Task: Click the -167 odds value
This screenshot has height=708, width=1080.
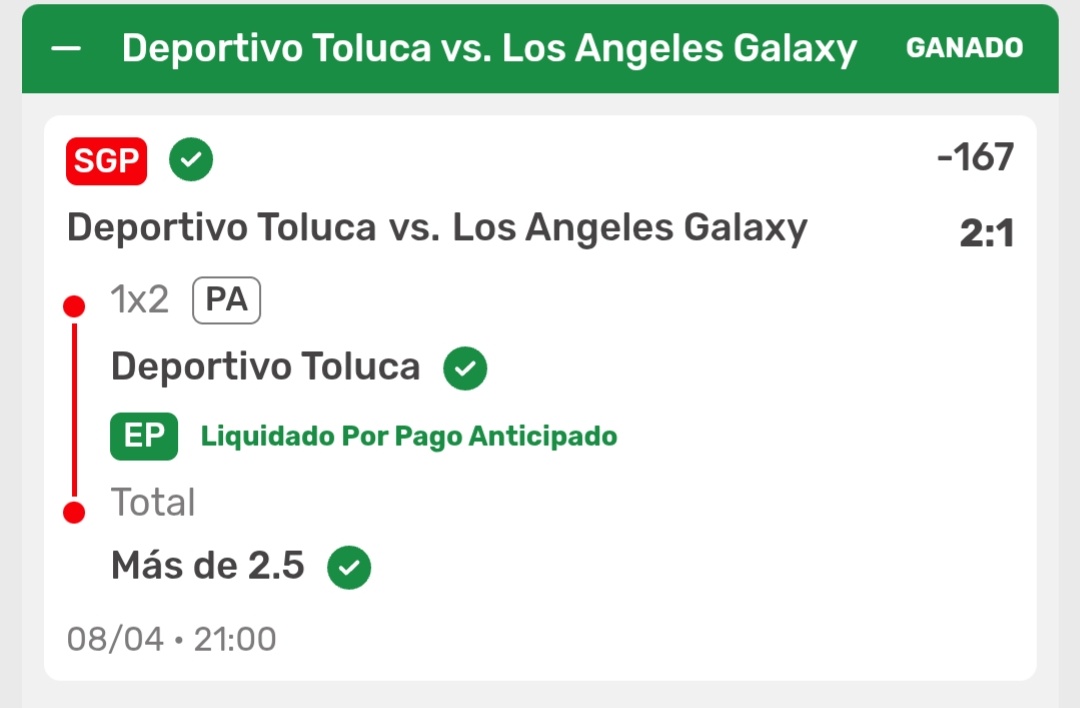Action: click(975, 157)
